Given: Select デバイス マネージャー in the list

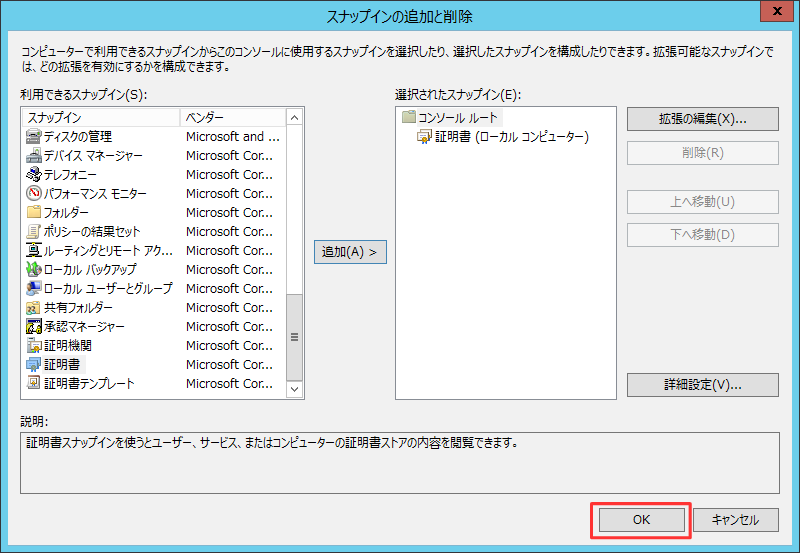Looking at the screenshot, I should click(x=93, y=155).
